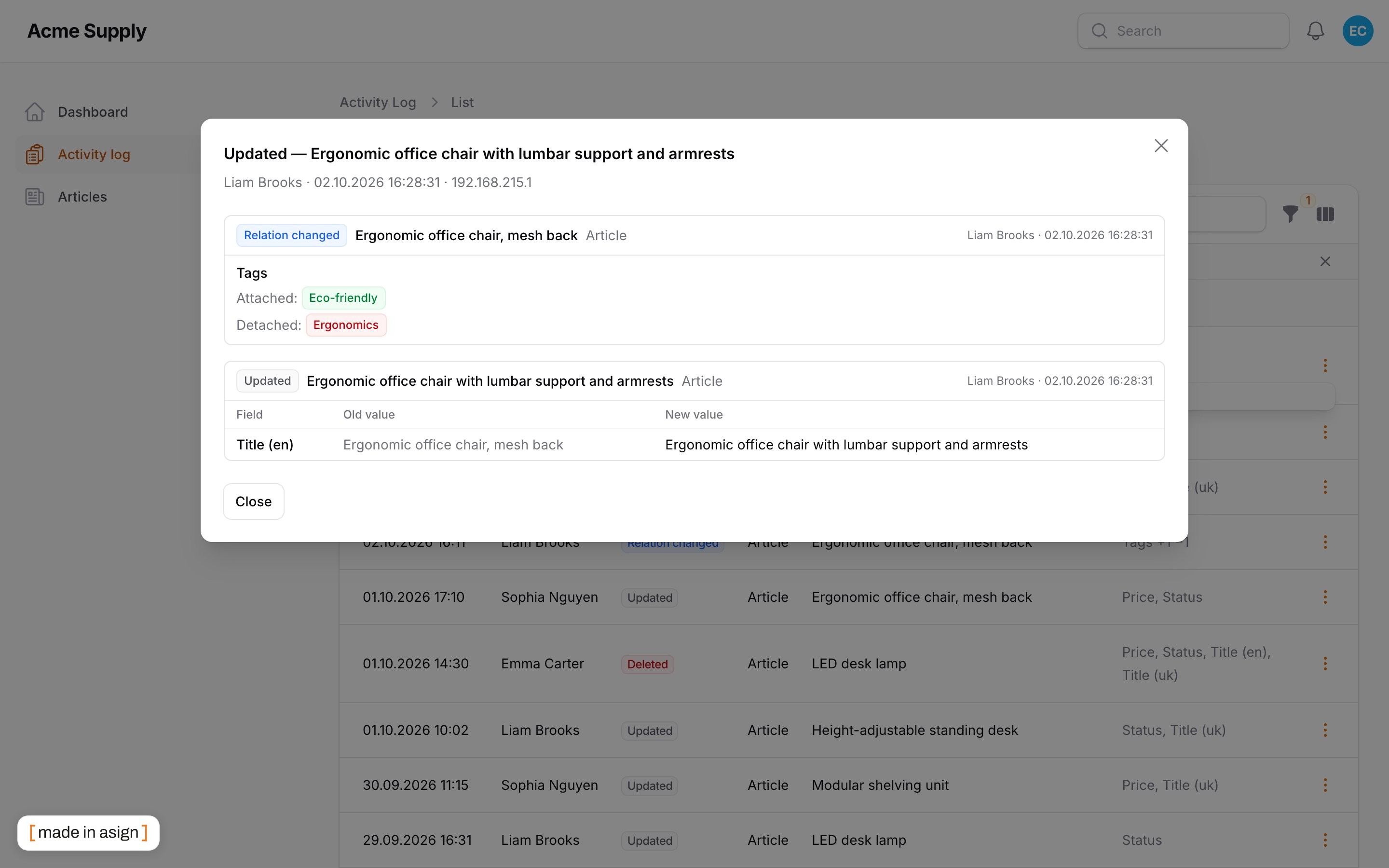Image resolution: width=1389 pixels, height=868 pixels.
Task: Open the EC user avatar menu
Action: click(x=1358, y=31)
